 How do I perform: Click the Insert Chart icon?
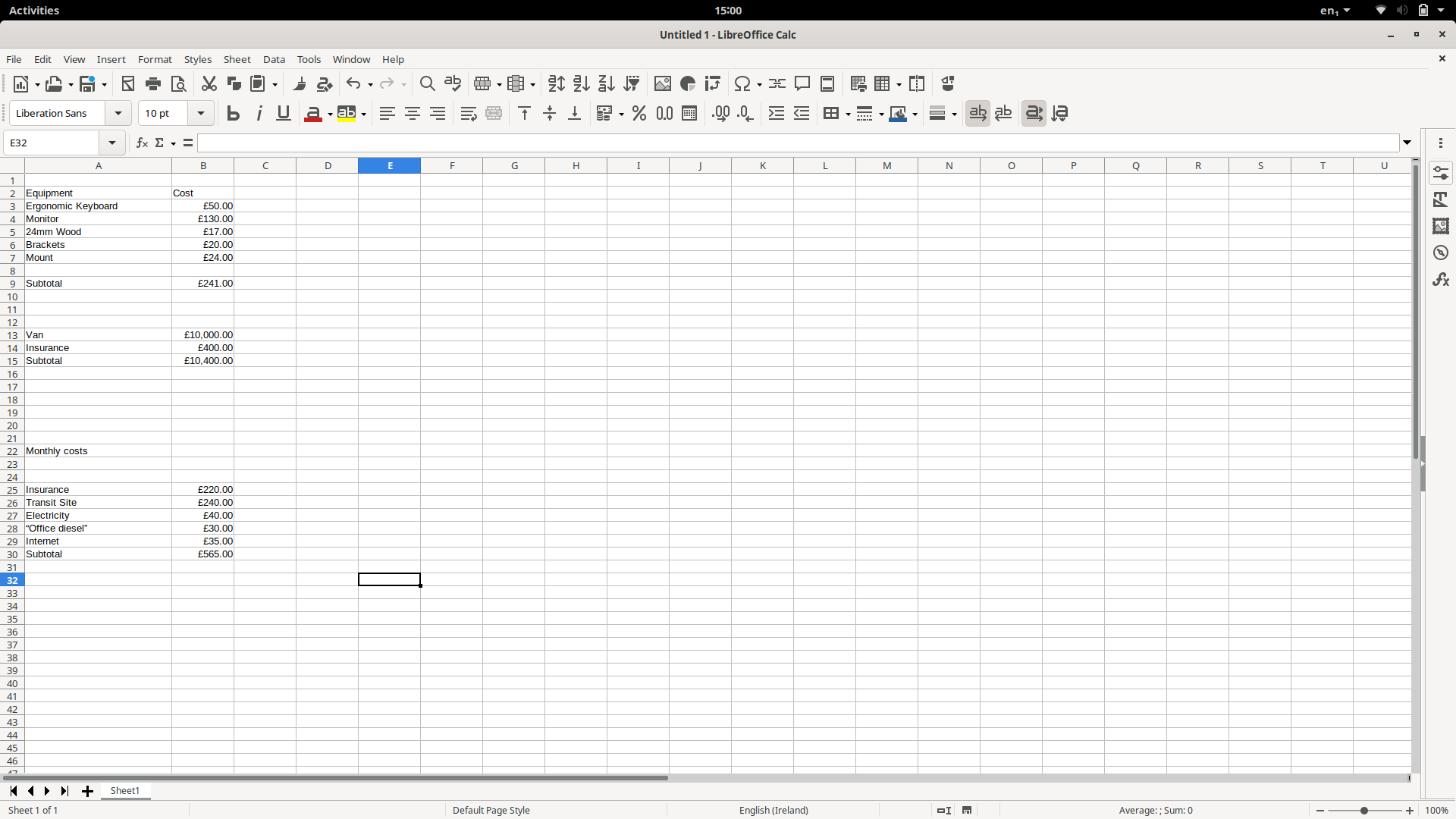(x=688, y=83)
